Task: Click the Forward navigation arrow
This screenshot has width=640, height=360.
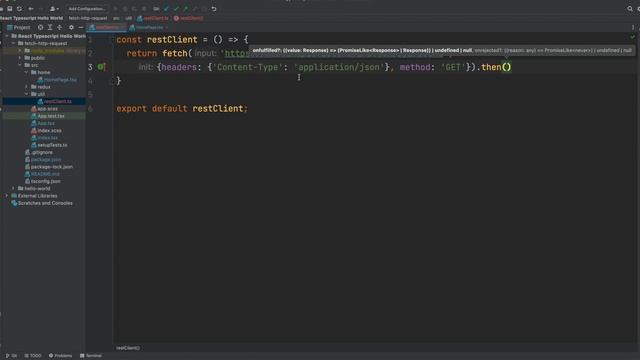Action: pyautogui.click(x=41, y=9)
